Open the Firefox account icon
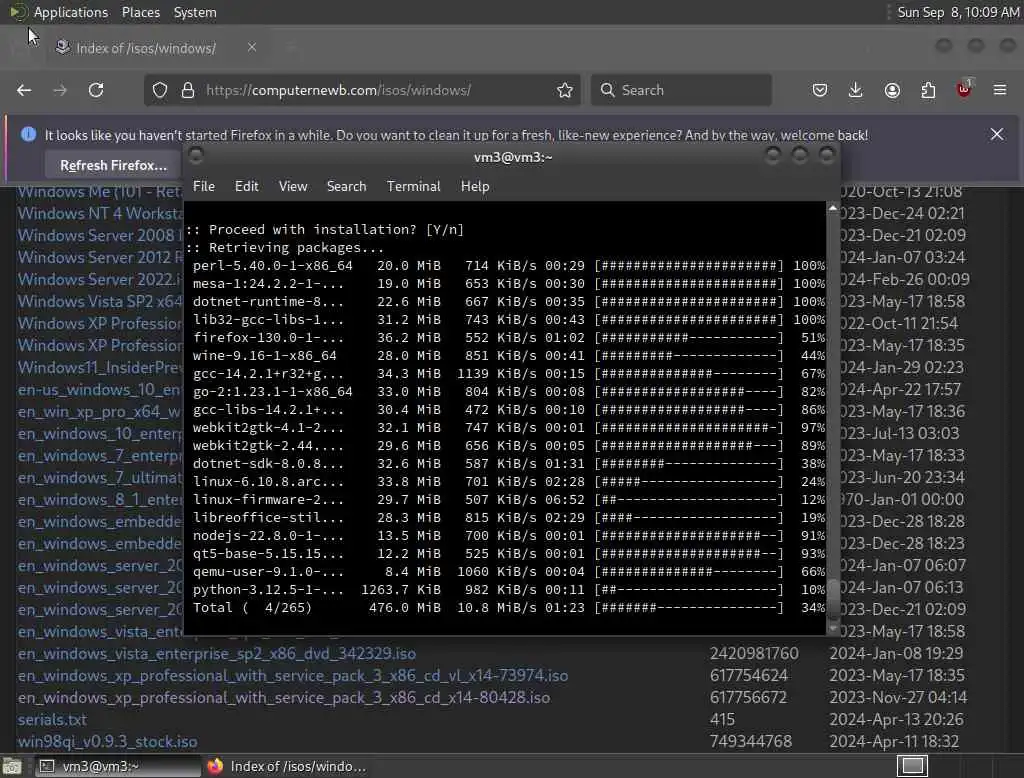This screenshot has width=1024, height=778. tap(892, 90)
